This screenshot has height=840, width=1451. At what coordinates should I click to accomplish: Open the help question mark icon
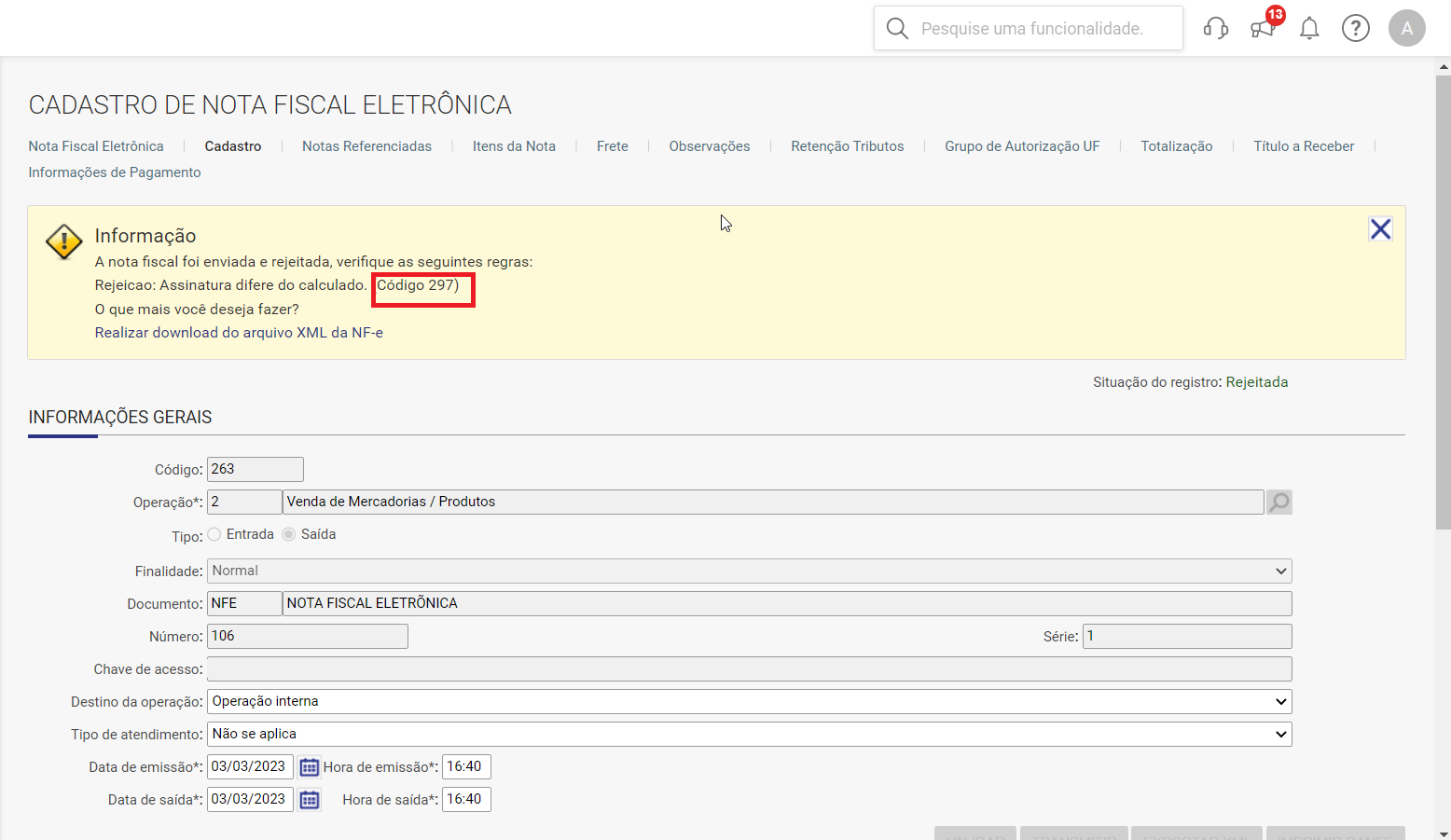tap(1356, 28)
